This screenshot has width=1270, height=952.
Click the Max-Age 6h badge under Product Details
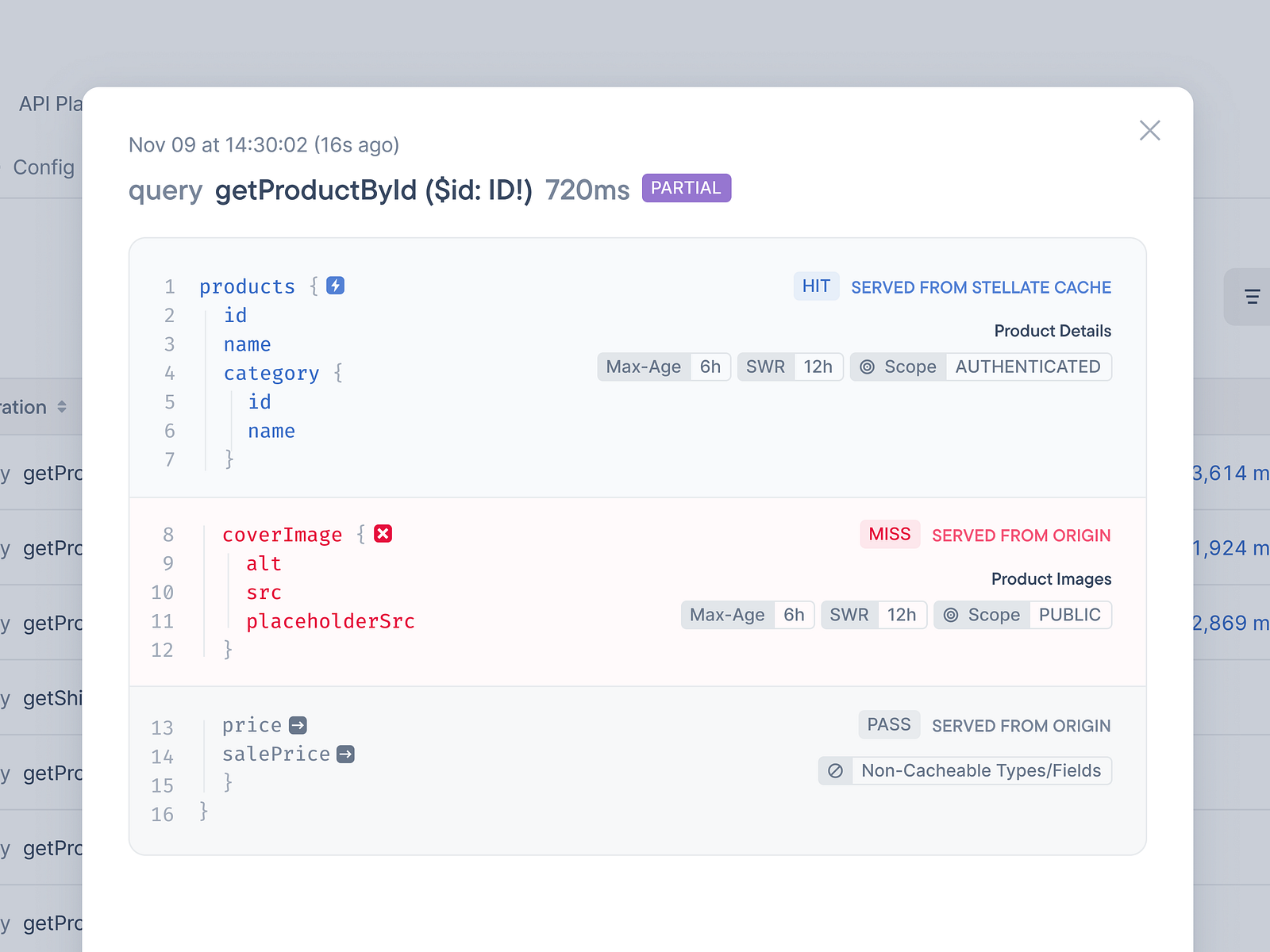click(664, 367)
